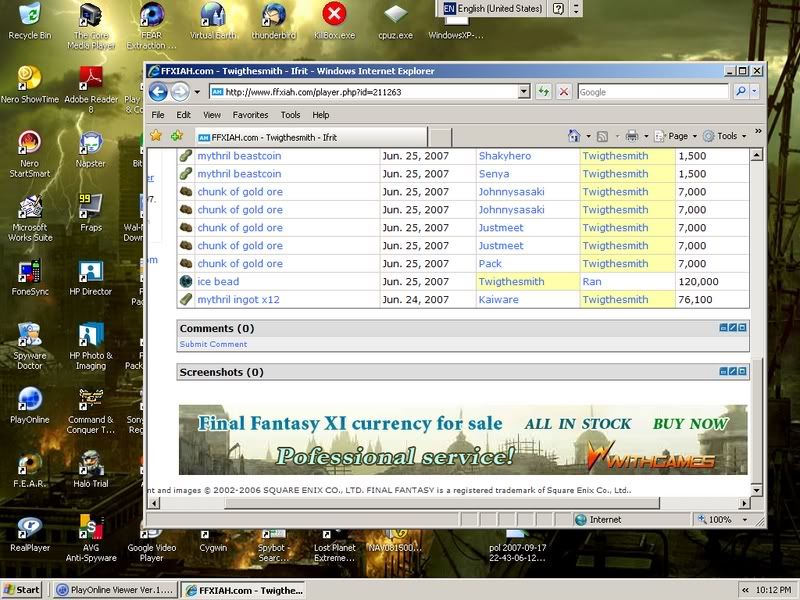Open the Page toolbar menu
This screenshot has width=800, height=600.
point(676,136)
